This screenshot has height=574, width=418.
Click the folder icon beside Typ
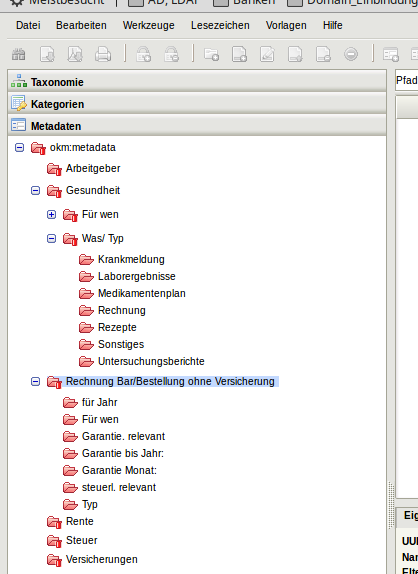pos(70,504)
